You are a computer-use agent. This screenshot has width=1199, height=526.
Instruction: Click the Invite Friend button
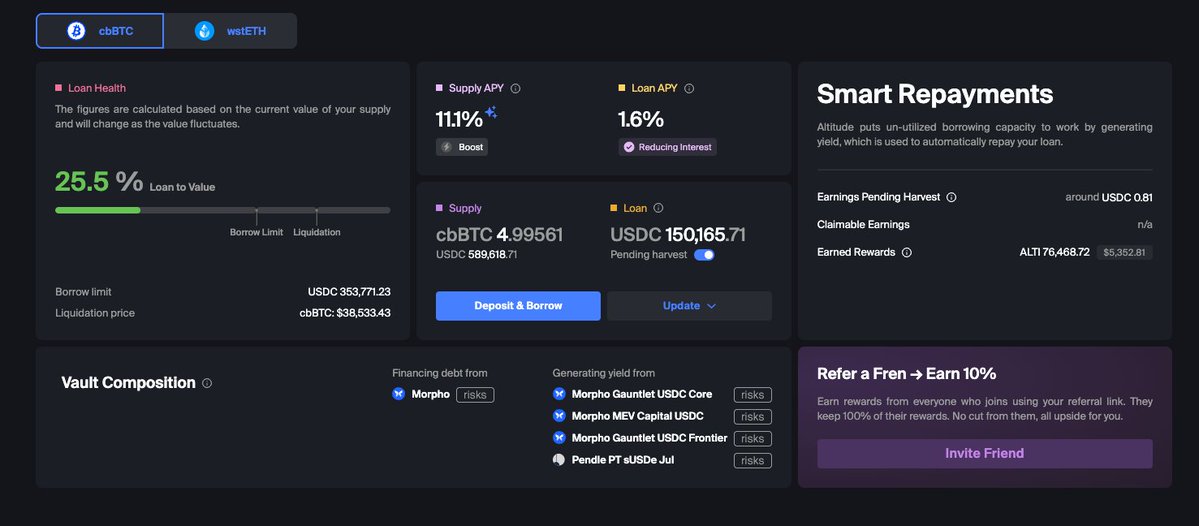click(x=985, y=453)
